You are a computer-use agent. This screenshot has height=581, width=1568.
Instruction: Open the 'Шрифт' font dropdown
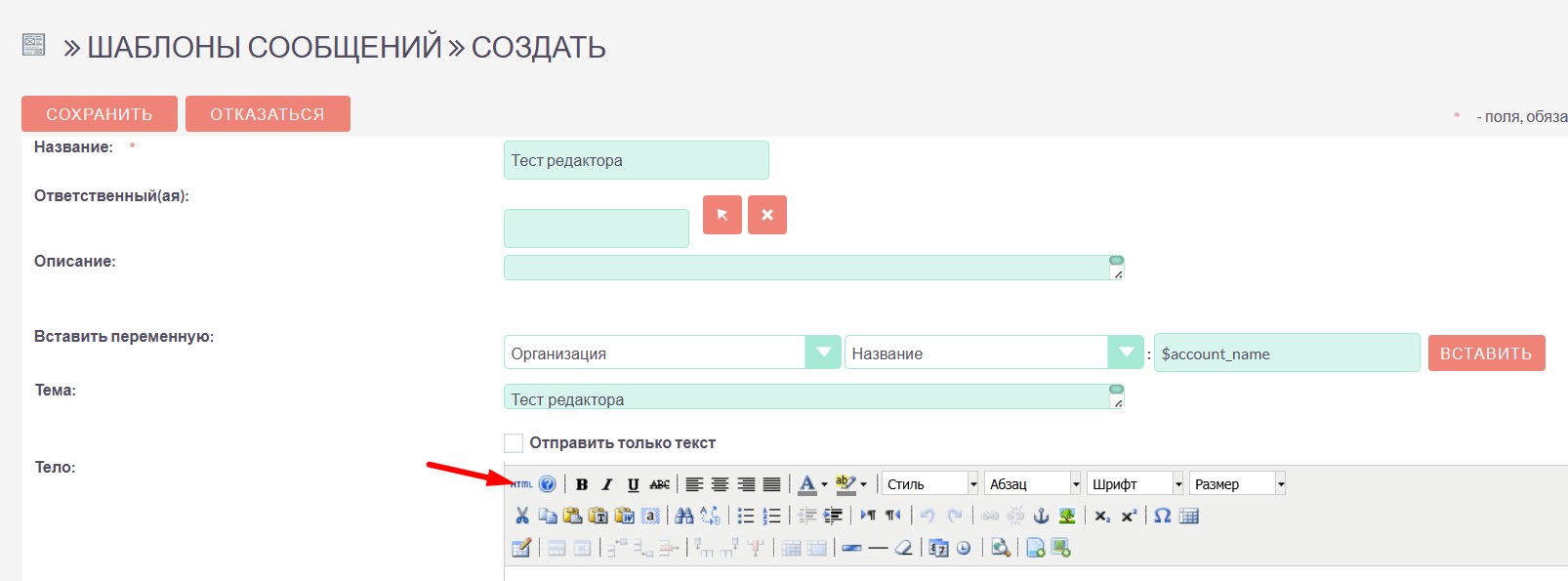(1177, 484)
